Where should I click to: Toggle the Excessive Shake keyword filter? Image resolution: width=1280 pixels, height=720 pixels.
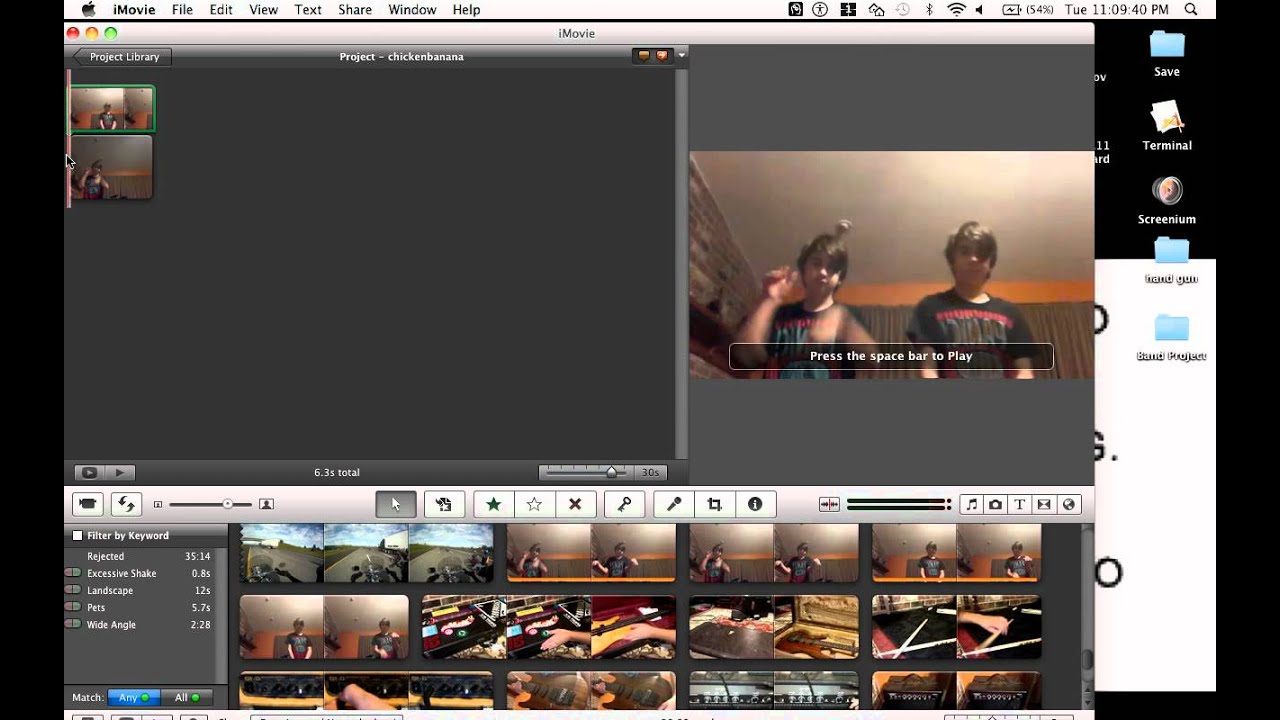73,573
